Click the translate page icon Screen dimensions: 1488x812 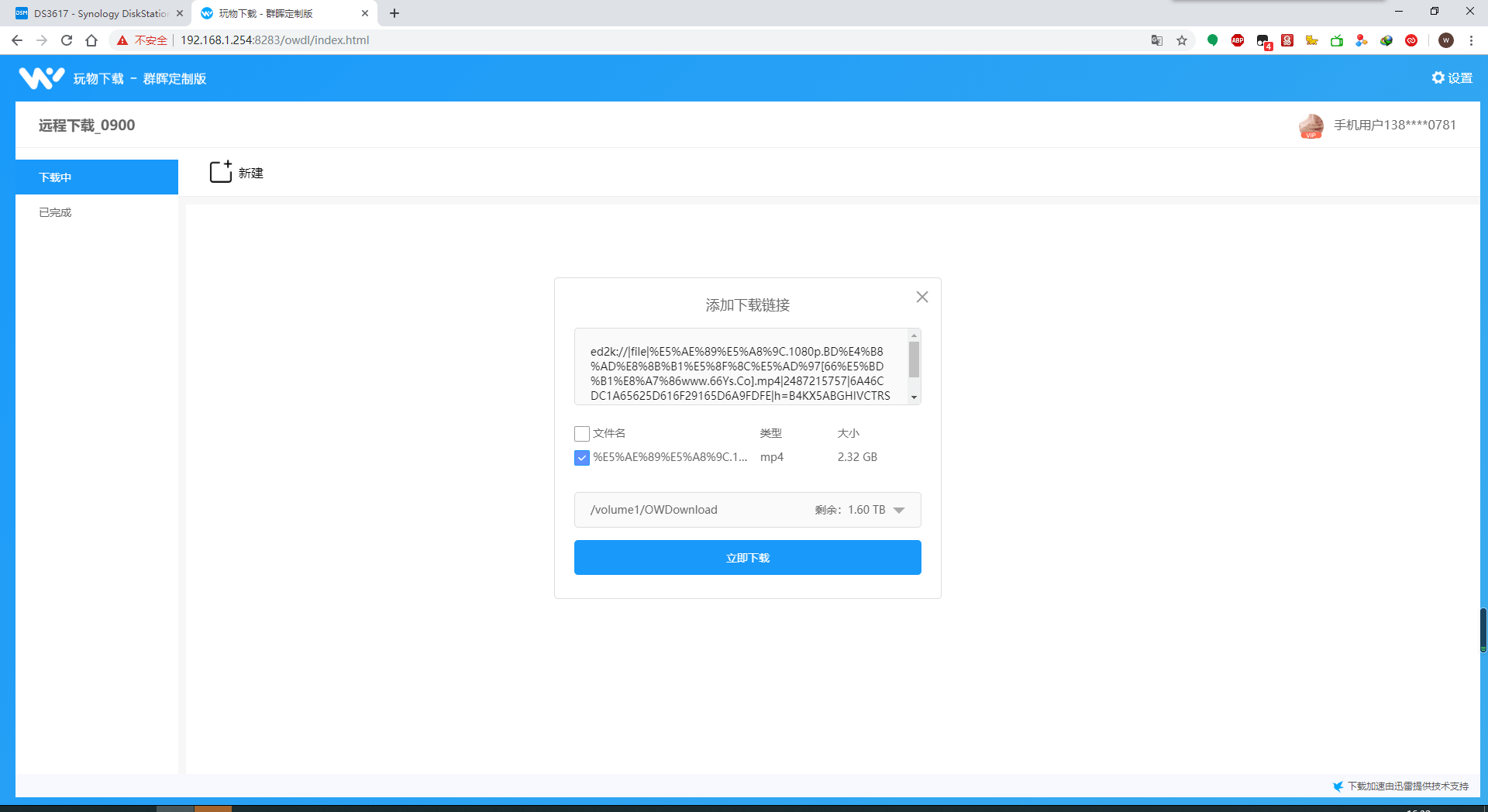1157,40
